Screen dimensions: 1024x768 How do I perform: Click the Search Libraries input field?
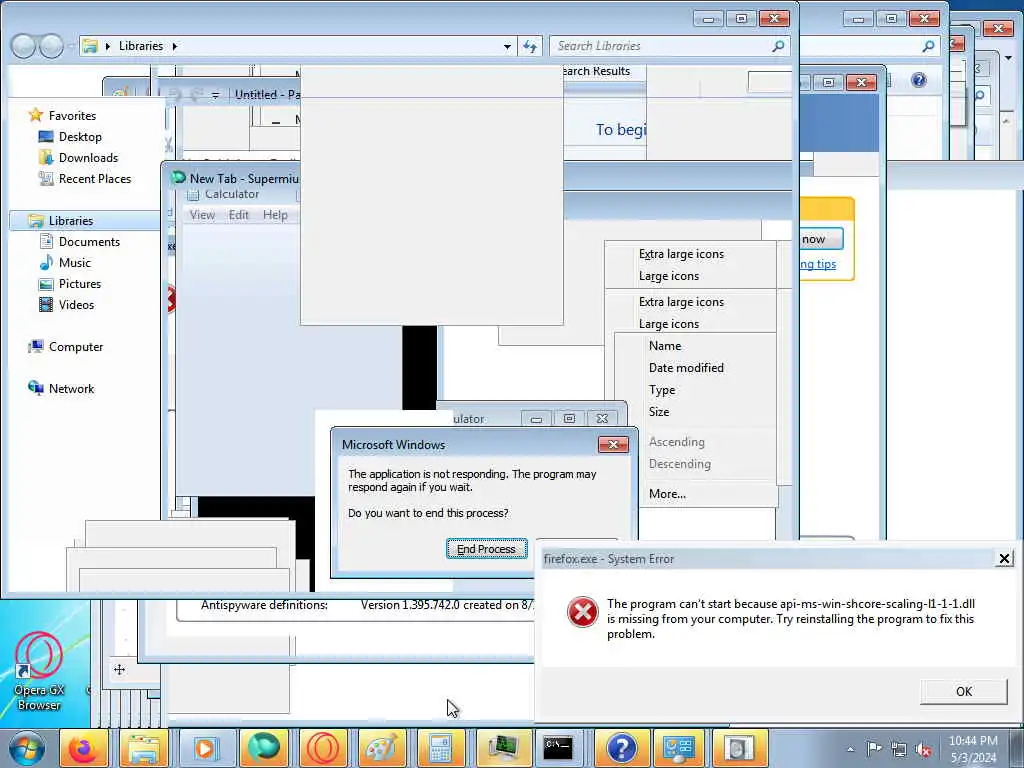(661, 46)
